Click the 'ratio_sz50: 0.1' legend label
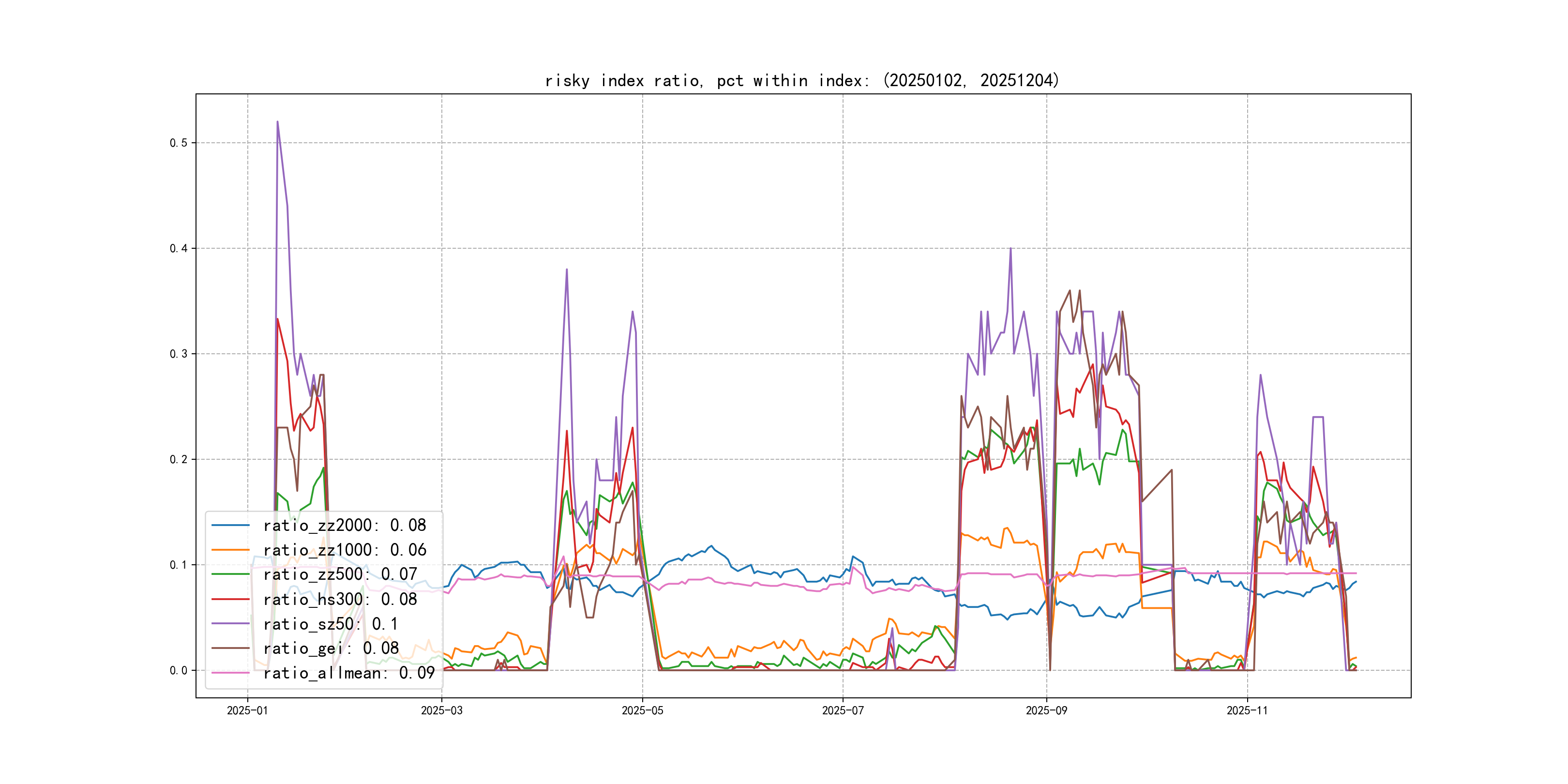1568x784 pixels. pos(331,624)
